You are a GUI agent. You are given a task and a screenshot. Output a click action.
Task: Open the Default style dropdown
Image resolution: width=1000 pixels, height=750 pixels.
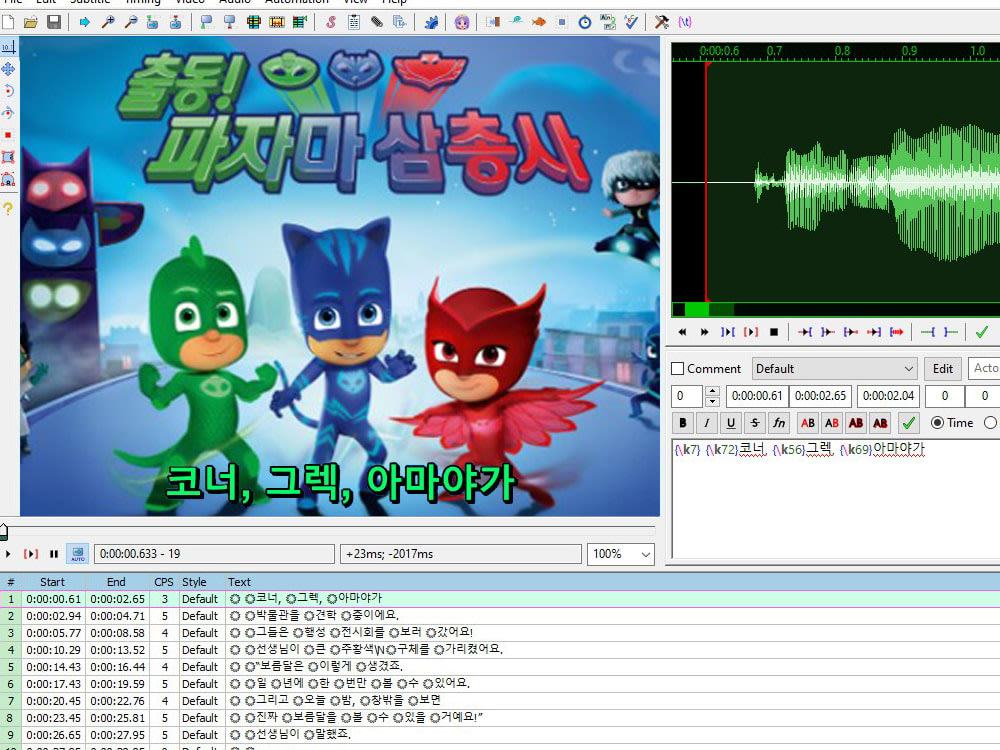(834, 369)
